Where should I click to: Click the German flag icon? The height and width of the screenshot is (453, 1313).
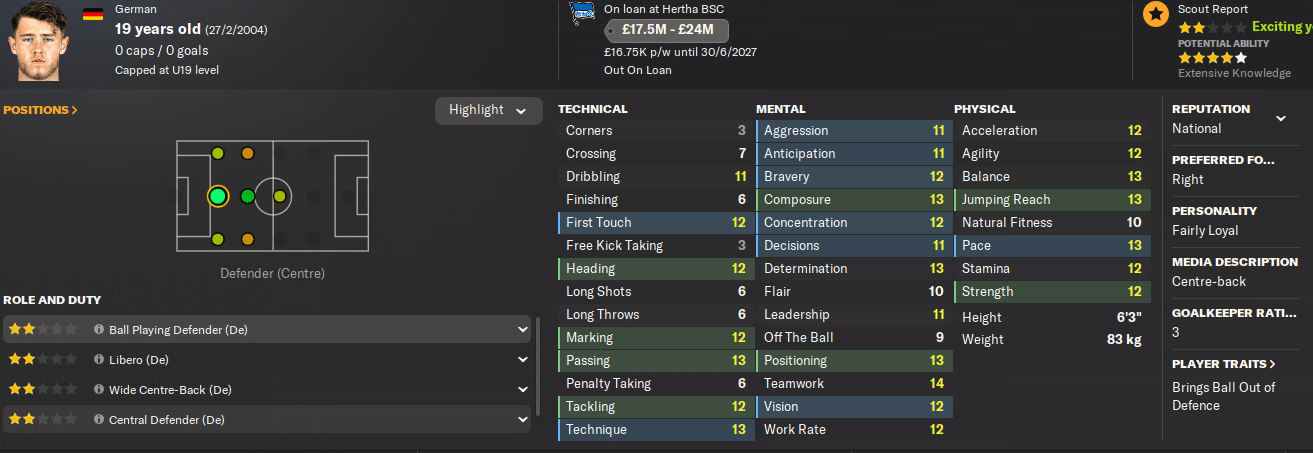pos(92,14)
